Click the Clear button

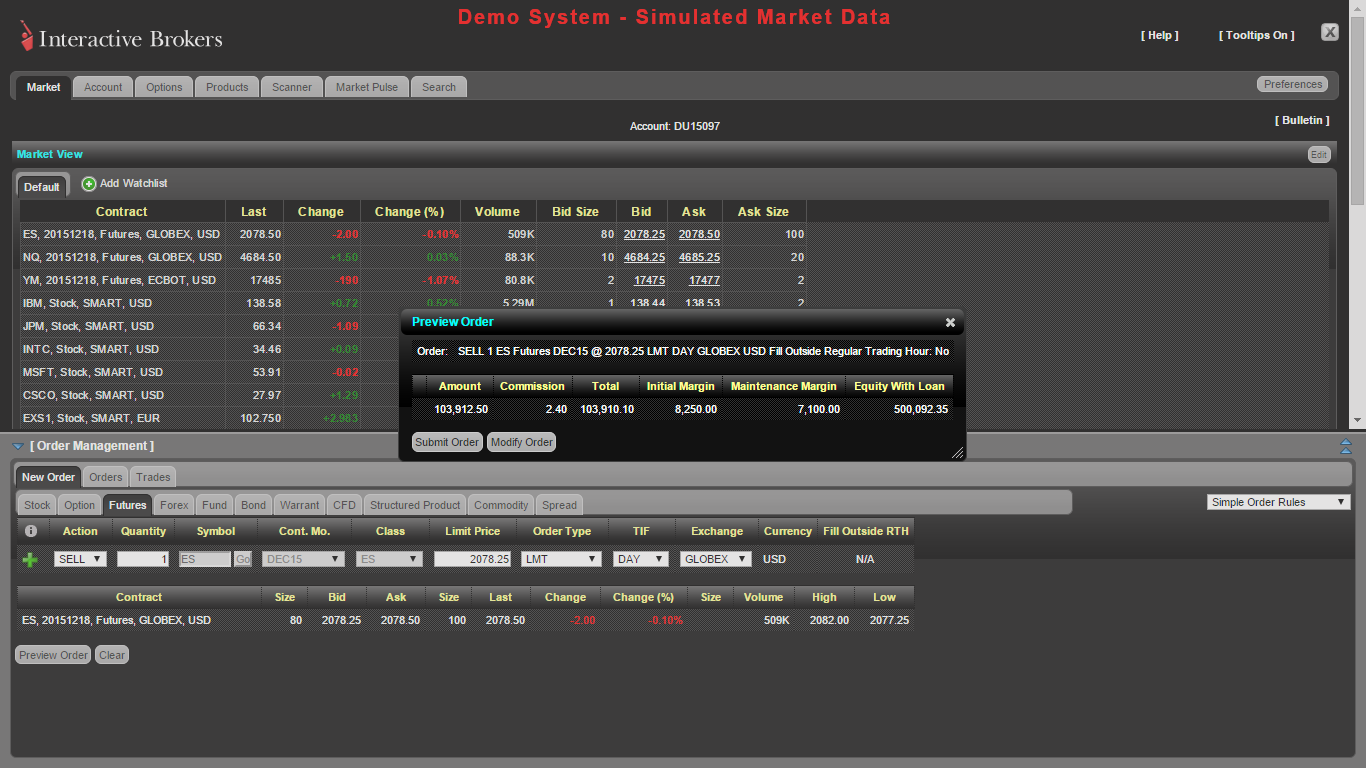coord(112,655)
